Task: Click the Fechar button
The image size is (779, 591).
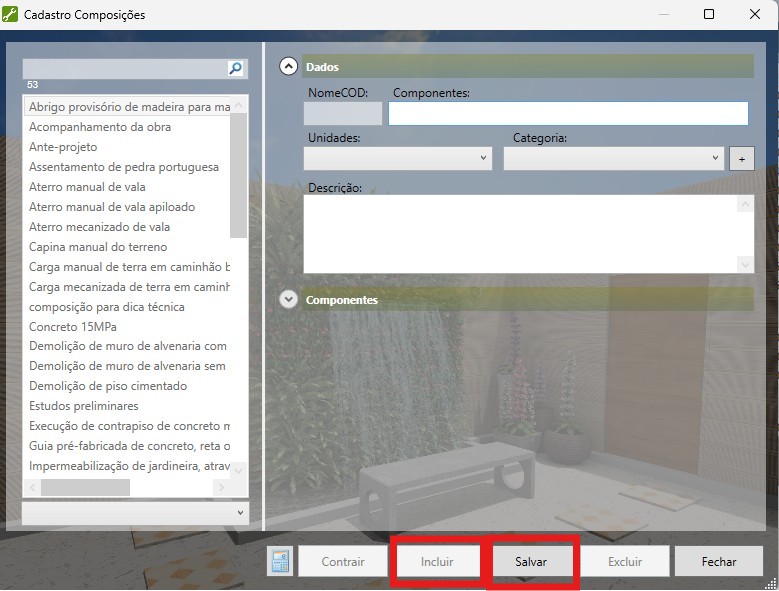Action: (x=719, y=562)
